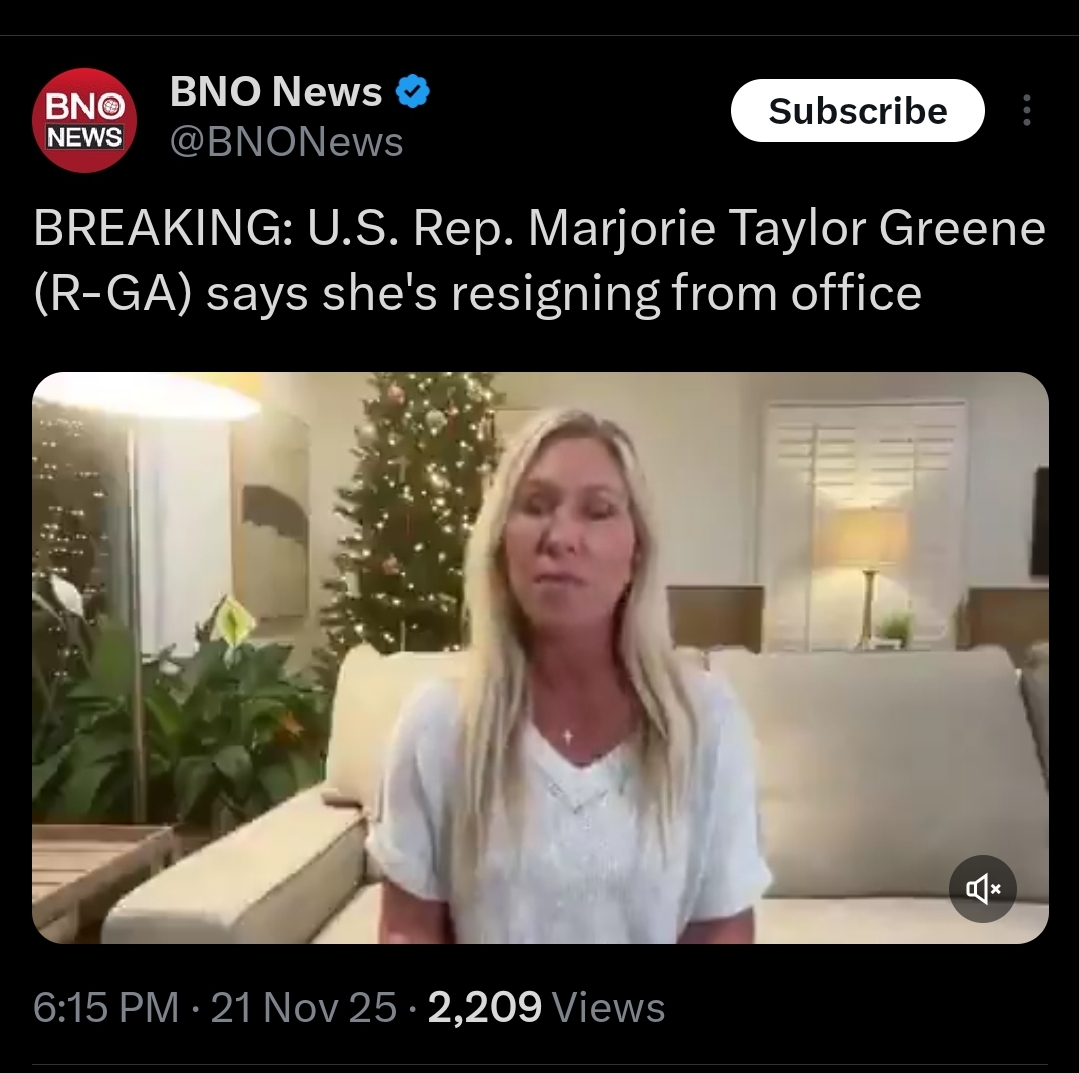Screen dimensions: 1079x1073
Task: Open the BNO News round profile avatar
Action: pos(84,120)
